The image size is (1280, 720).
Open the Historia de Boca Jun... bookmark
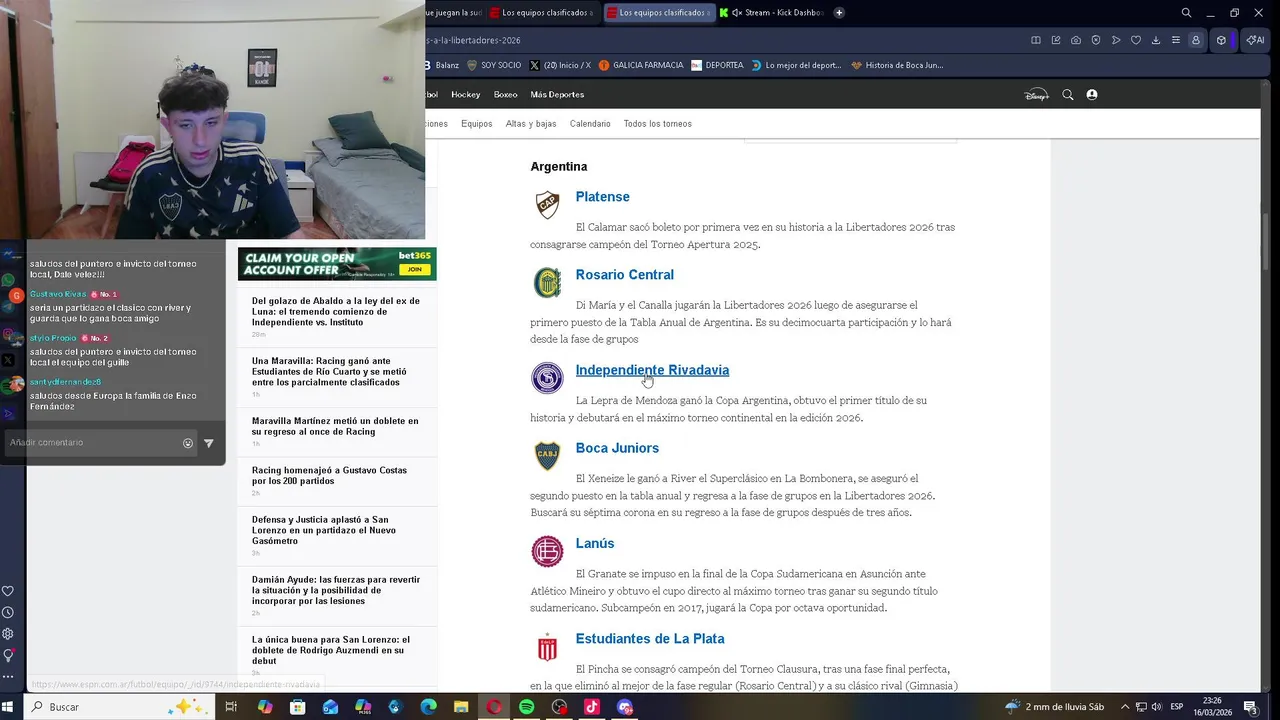coord(897,65)
